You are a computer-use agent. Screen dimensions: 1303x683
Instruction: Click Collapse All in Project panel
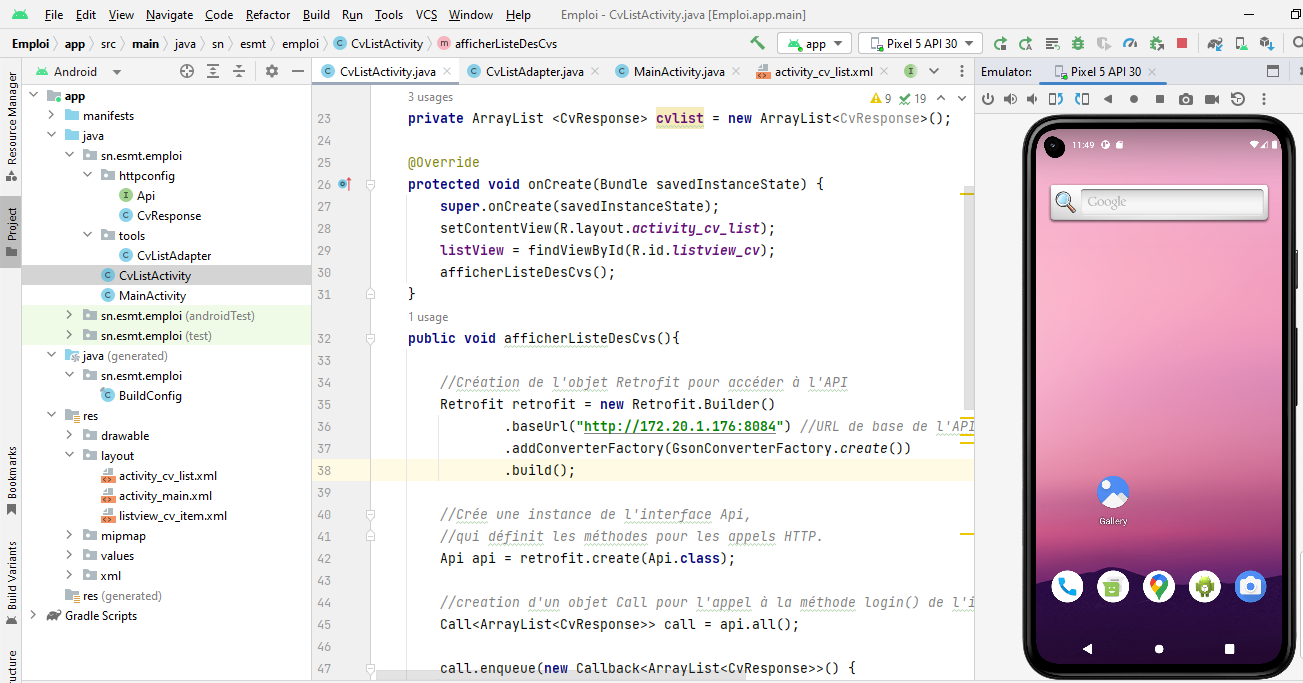click(240, 71)
